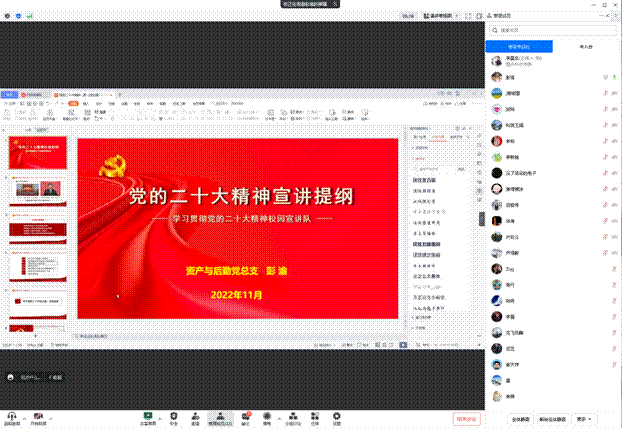
Task: Click the red End Meeting button
Action: click(466, 419)
